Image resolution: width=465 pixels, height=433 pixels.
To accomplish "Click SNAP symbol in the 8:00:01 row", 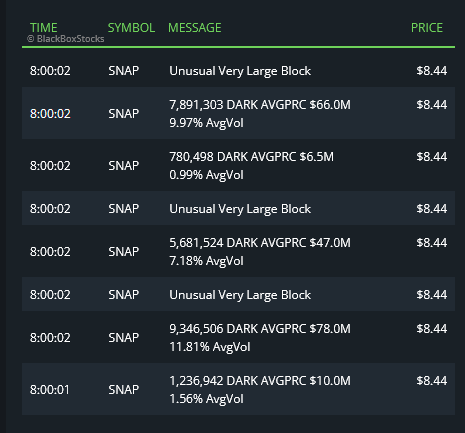I will (x=124, y=389).
